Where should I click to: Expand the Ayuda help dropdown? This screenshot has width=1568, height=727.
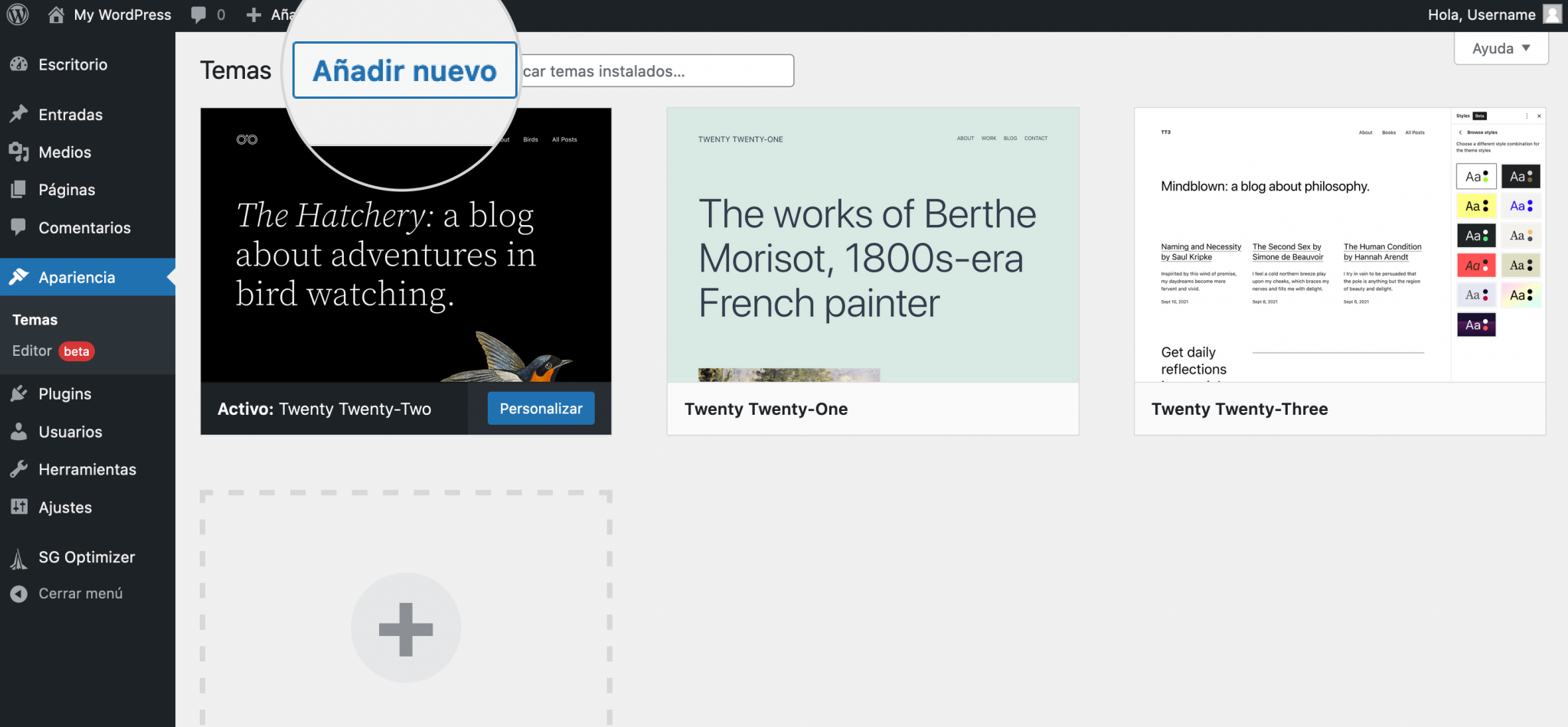pyautogui.click(x=1501, y=48)
